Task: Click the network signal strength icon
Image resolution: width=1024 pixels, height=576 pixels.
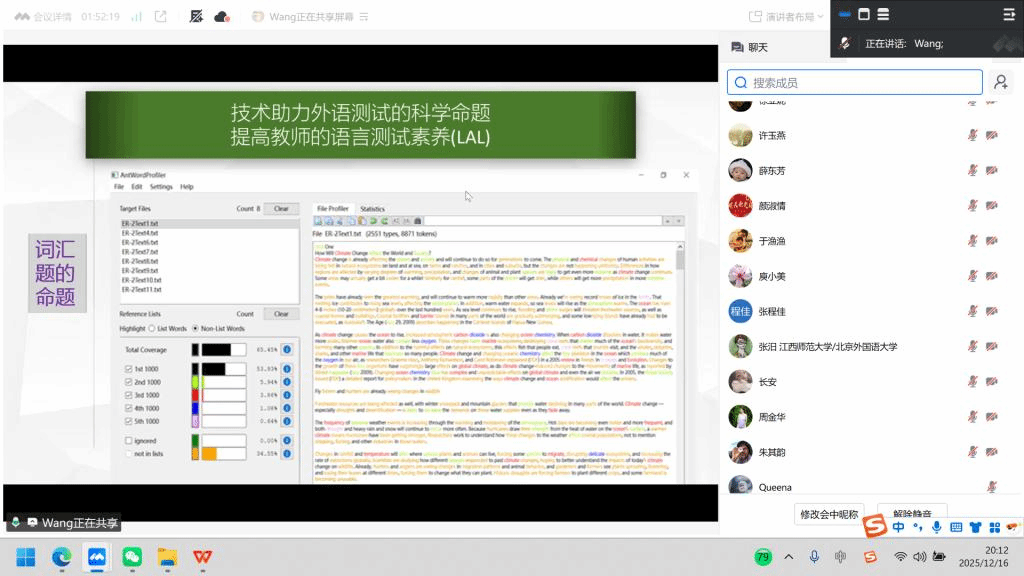Action: (x=135, y=17)
